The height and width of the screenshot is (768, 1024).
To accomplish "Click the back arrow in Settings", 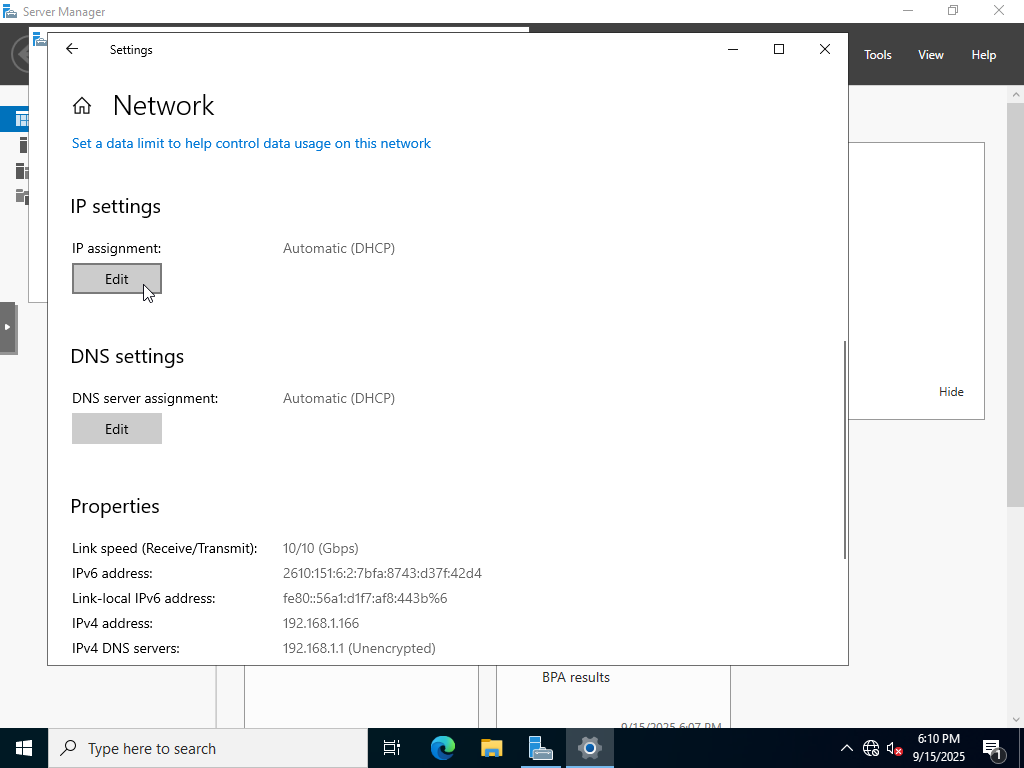I will point(72,49).
